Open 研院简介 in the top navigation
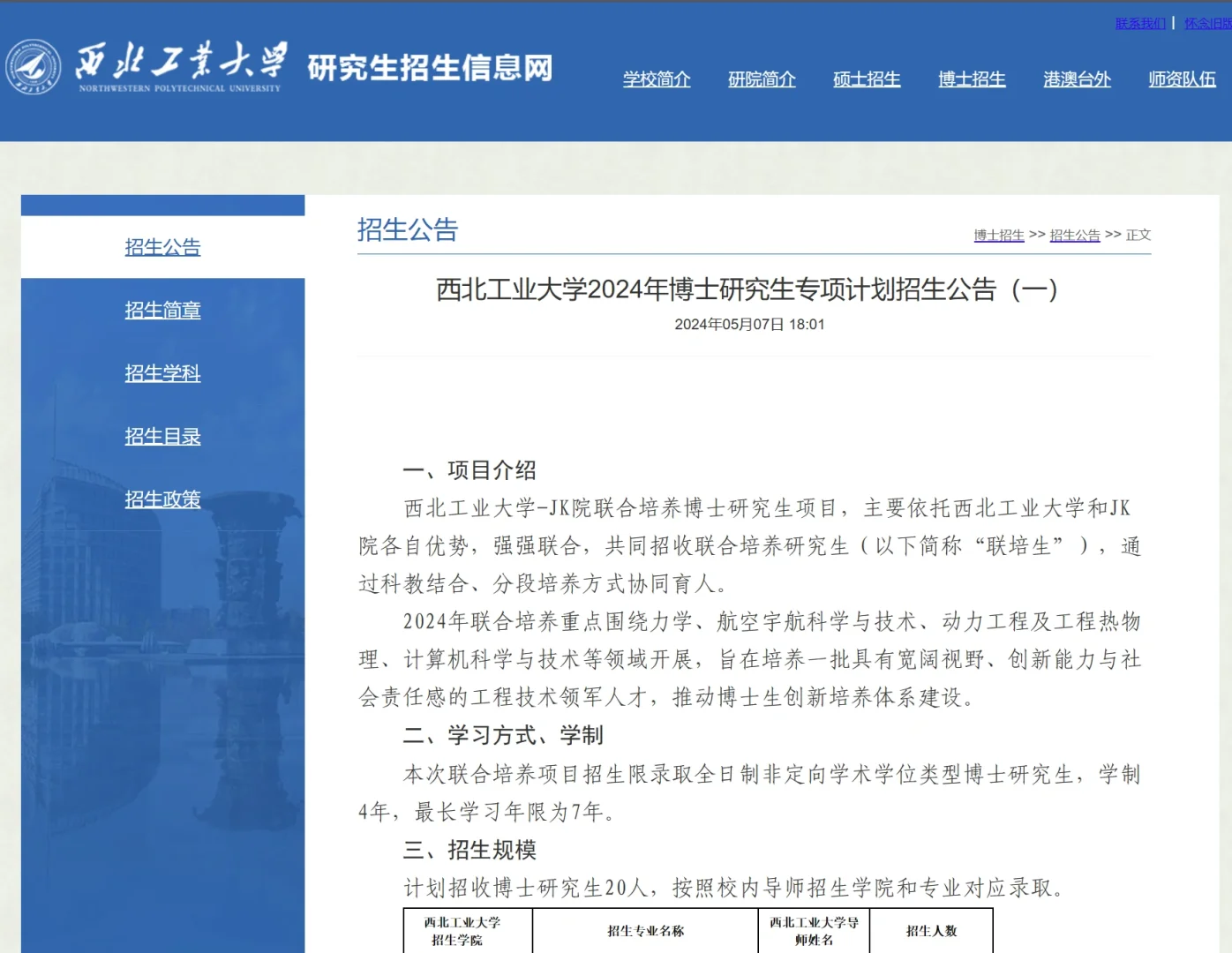This screenshot has width=1232, height=953. [762, 79]
